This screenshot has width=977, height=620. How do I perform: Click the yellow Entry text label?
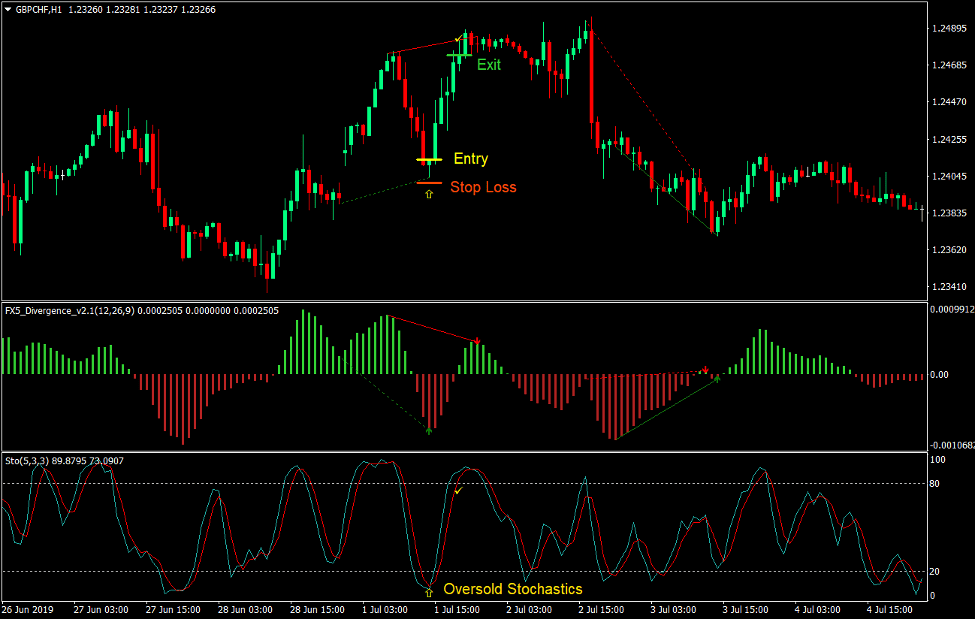point(470,159)
